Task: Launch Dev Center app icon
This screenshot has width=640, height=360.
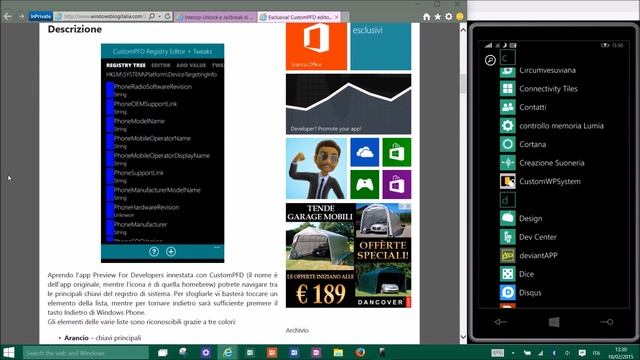Action: coord(508,237)
